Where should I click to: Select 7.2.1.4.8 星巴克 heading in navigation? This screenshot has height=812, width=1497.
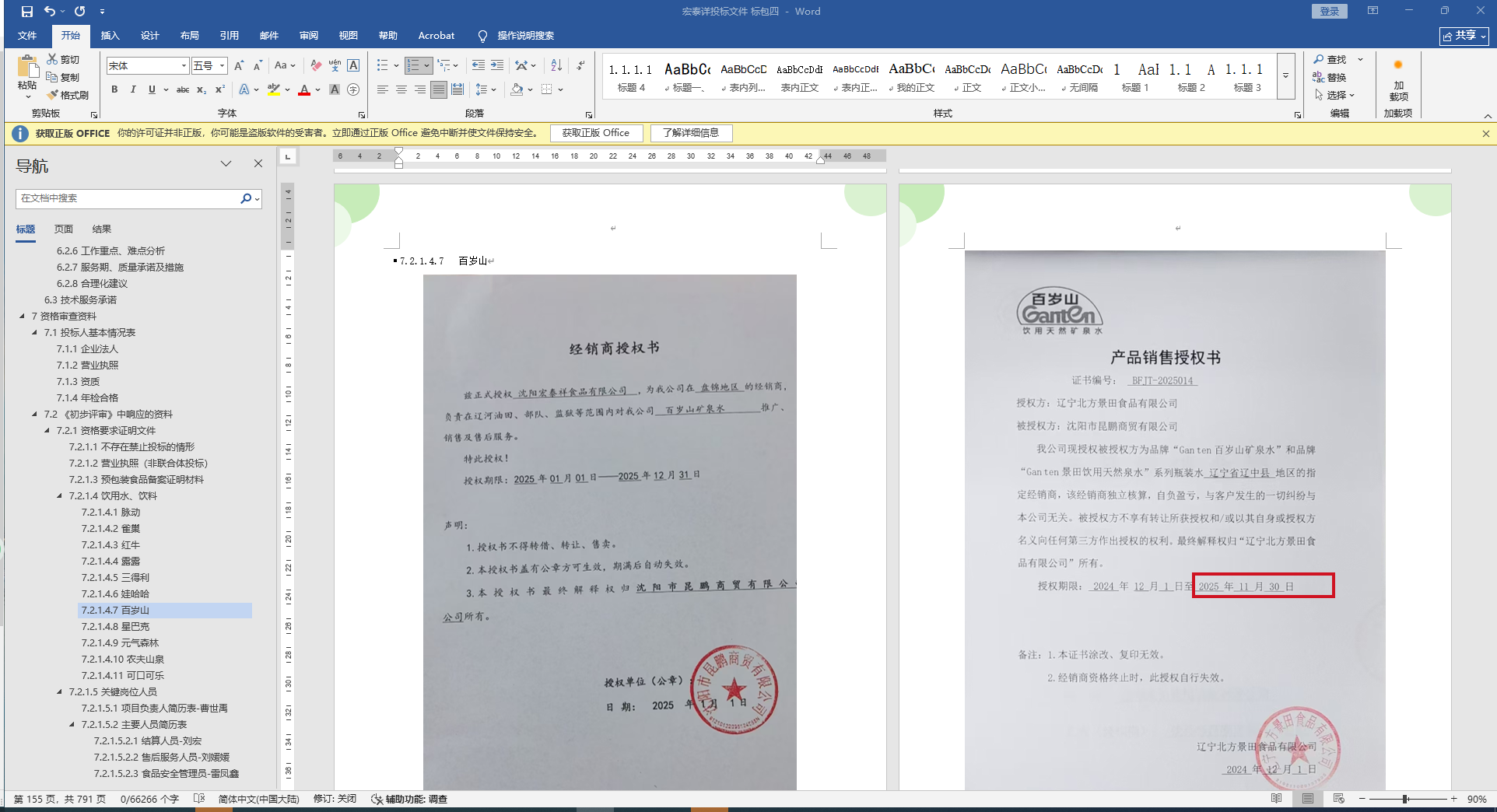coord(115,626)
